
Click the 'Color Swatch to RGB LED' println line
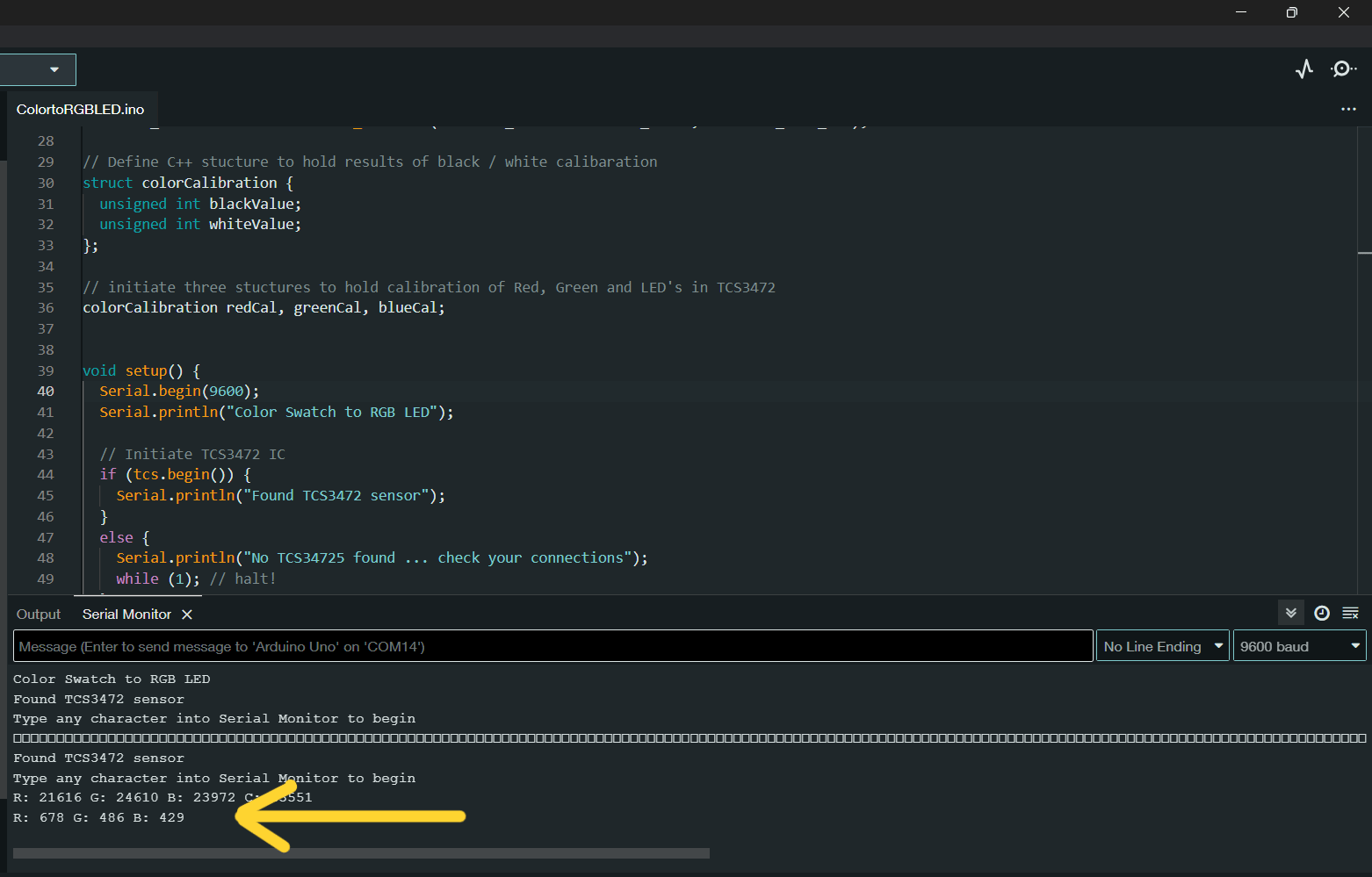click(x=277, y=413)
